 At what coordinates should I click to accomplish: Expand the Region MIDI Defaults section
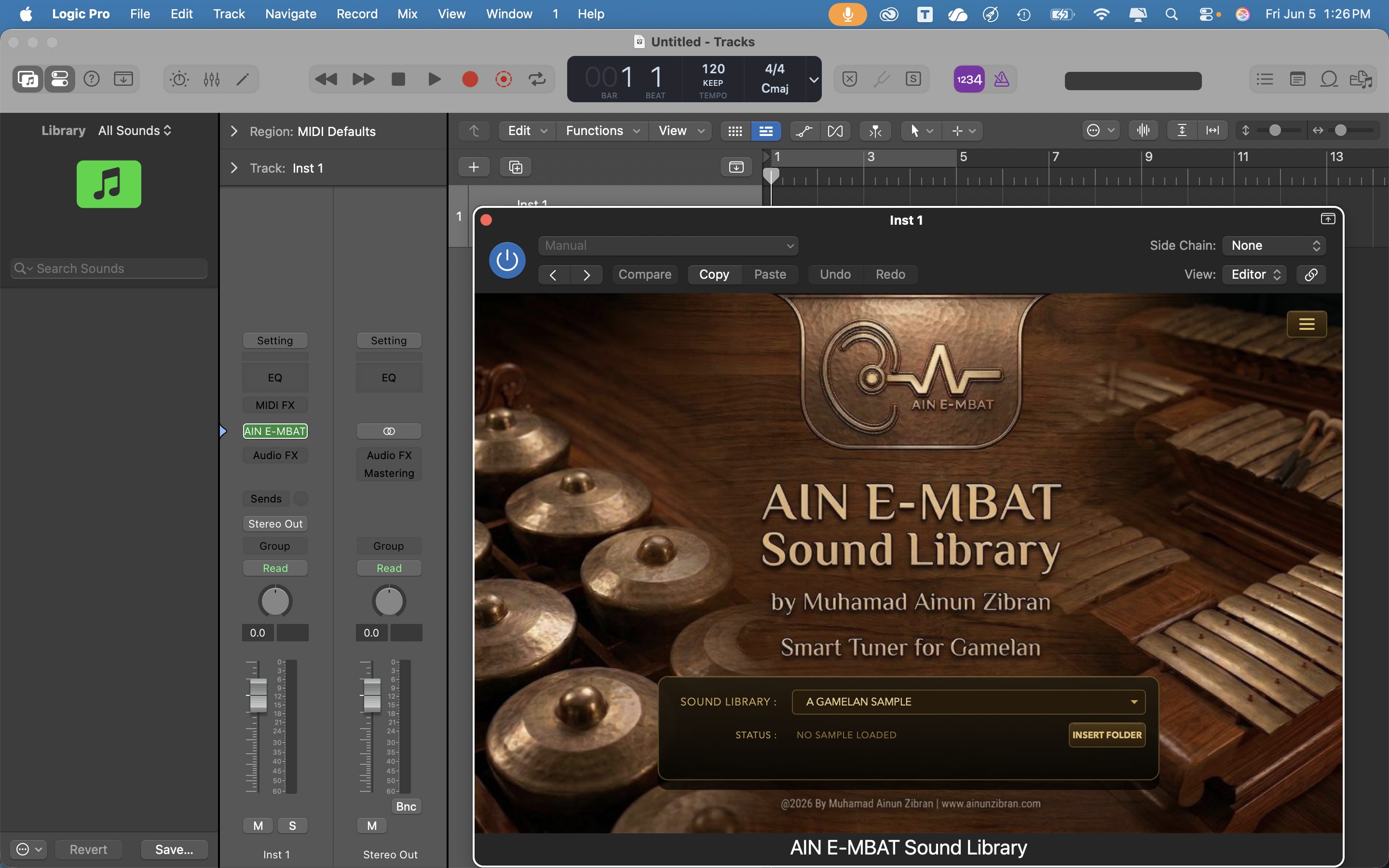tap(234, 132)
